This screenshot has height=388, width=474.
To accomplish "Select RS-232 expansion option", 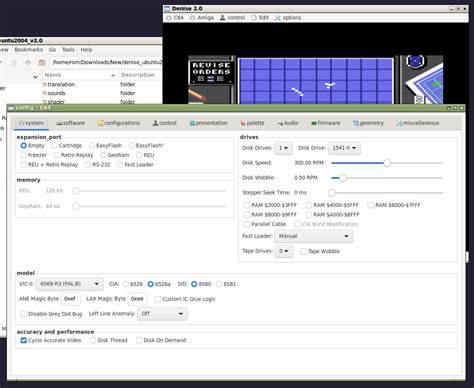I will click(88, 165).
